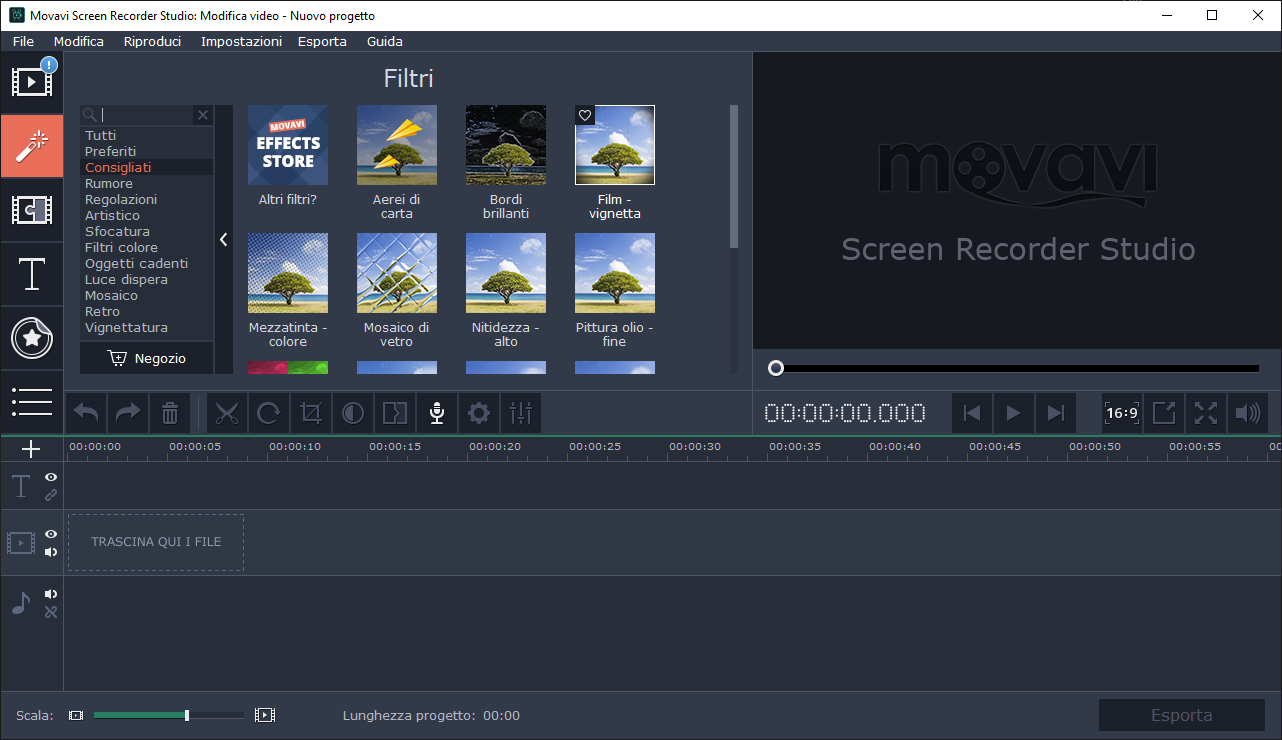The height and width of the screenshot is (740, 1282).
Task: Open the Impostazioni menu
Action: click(241, 41)
